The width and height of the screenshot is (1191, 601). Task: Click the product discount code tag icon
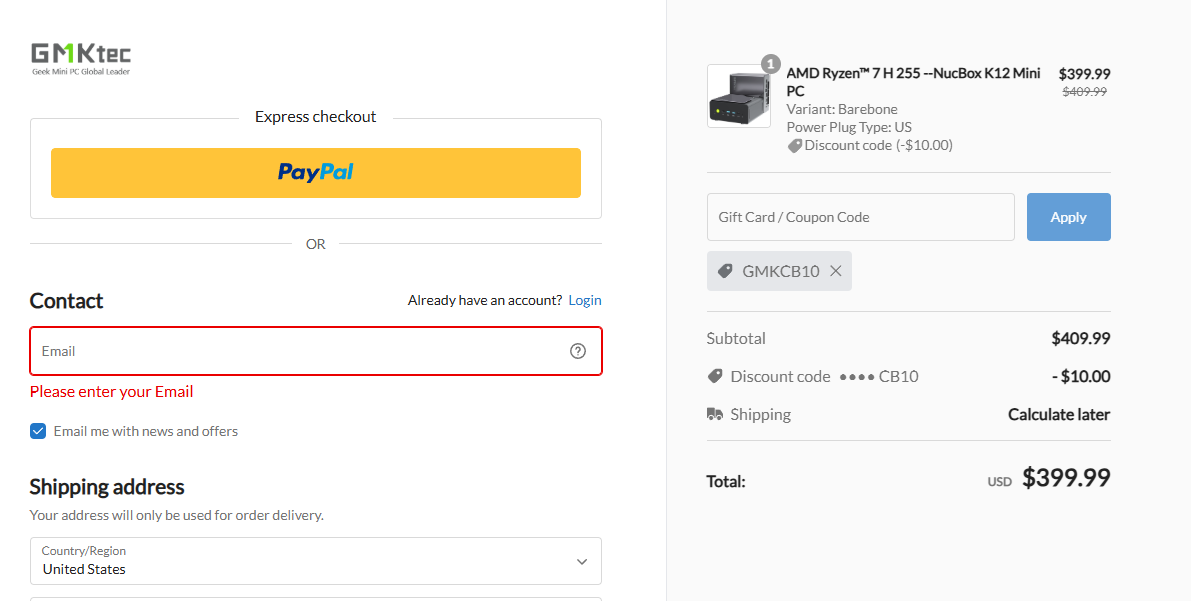click(795, 146)
